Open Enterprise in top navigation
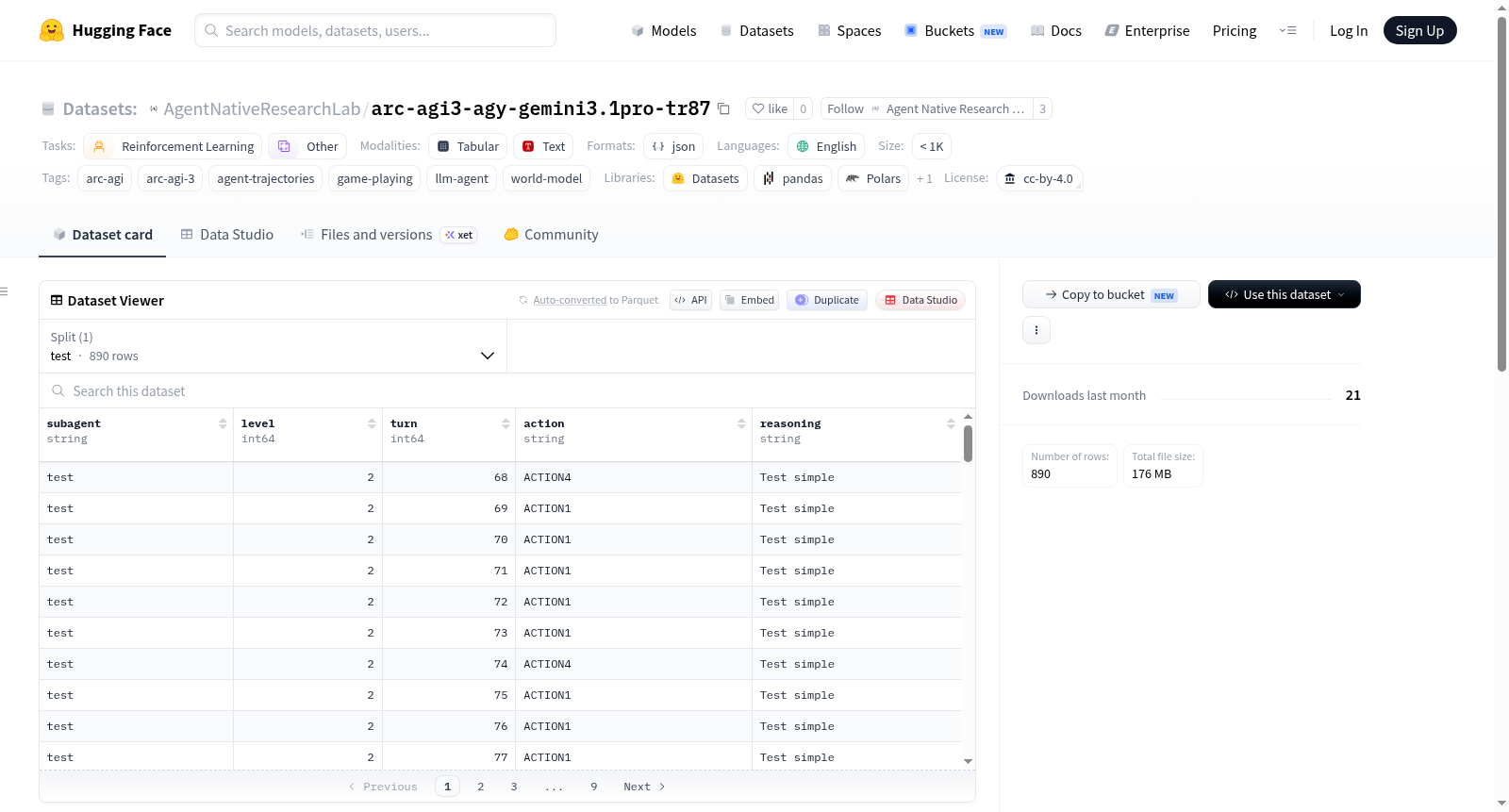 point(1147,30)
